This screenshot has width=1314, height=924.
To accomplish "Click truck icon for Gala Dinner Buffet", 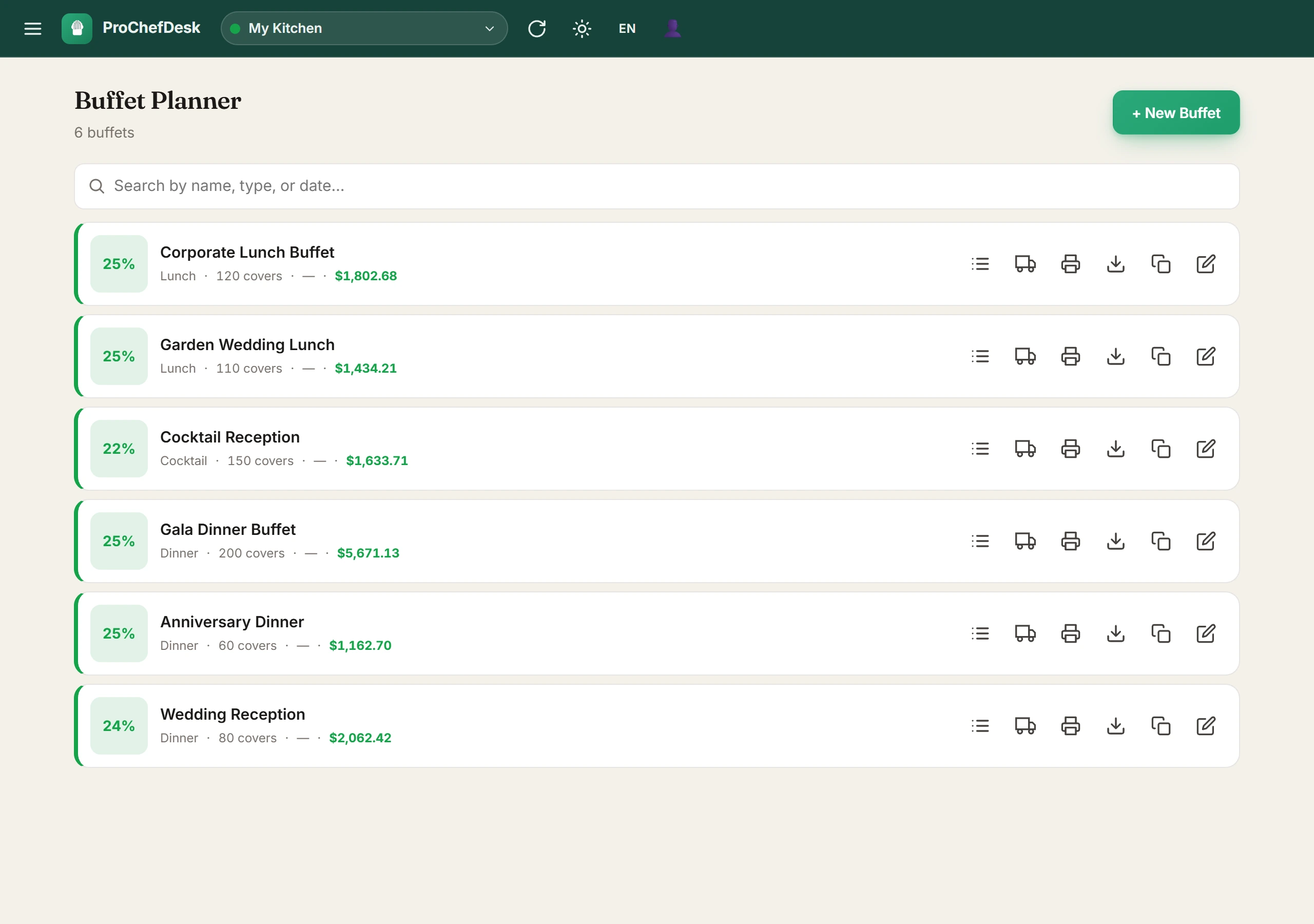I will pyautogui.click(x=1025, y=541).
